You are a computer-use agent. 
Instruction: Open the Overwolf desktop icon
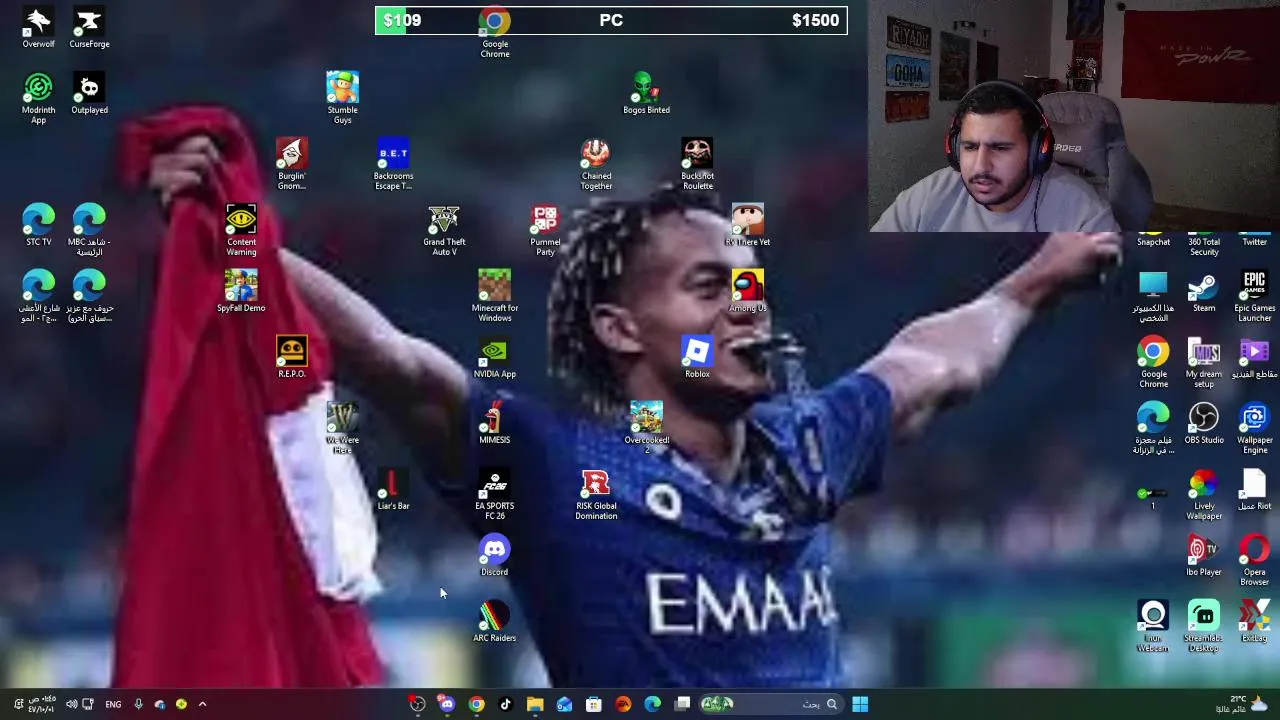pos(38,29)
